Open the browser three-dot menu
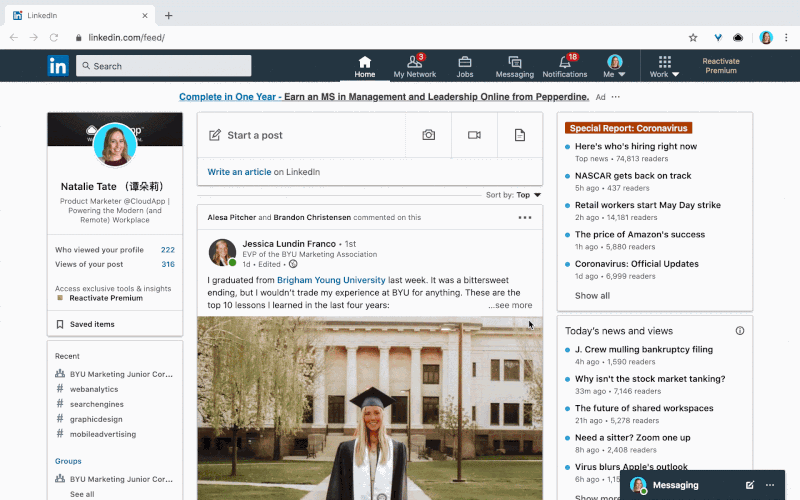The width and height of the screenshot is (800, 500). (x=786, y=37)
